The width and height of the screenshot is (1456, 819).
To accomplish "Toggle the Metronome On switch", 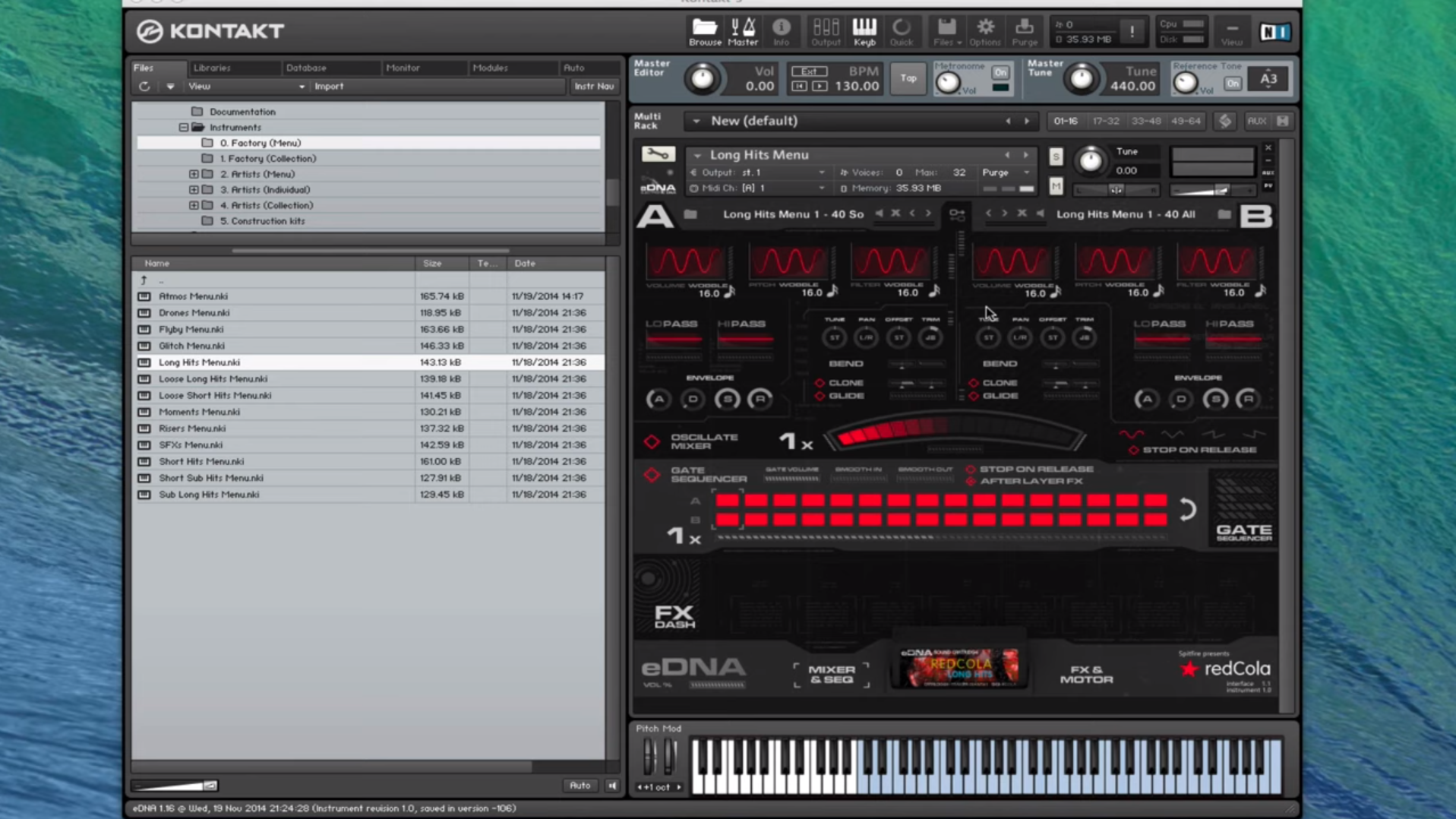I will click(1000, 73).
